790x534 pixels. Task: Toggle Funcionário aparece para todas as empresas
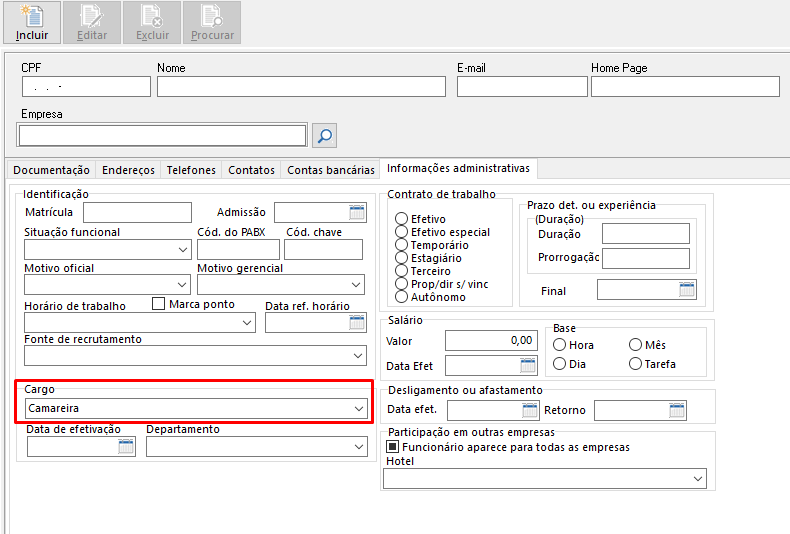(392, 447)
